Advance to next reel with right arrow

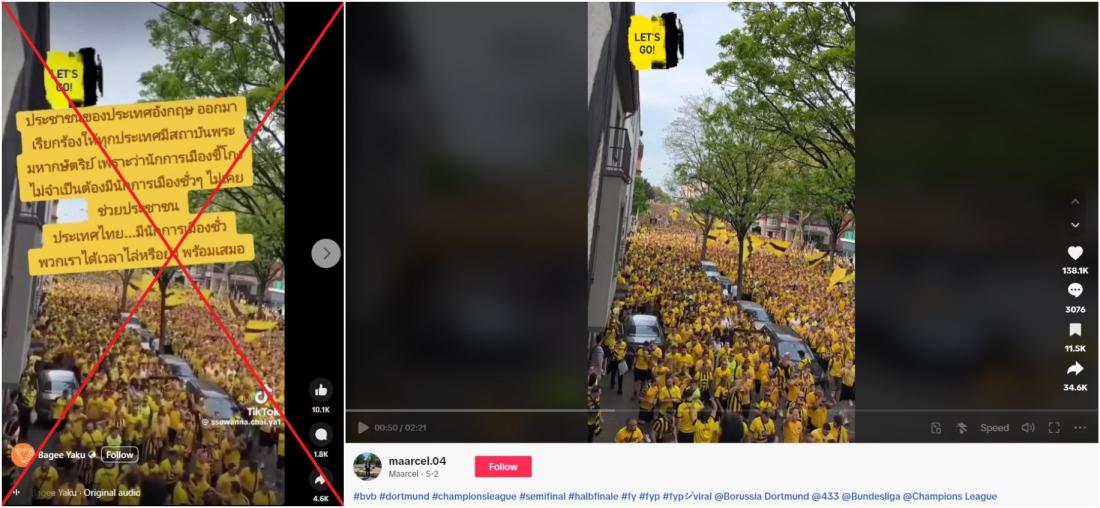pyautogui.click(x=326, y=253)
